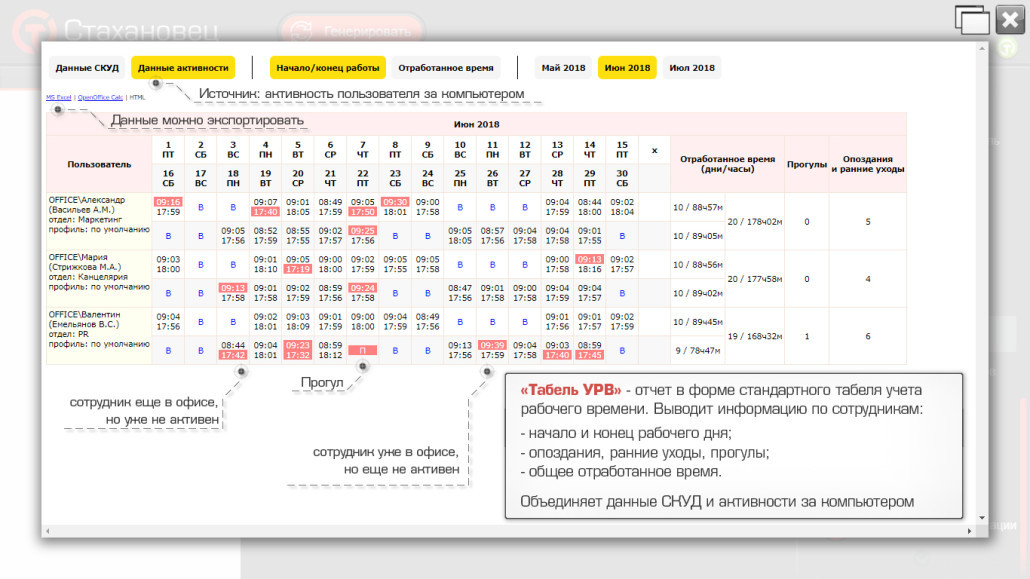Click the highlighted 09:24 arrival cell
Image resolution: width=1030 pixels, height=579 pixels.
363,289
